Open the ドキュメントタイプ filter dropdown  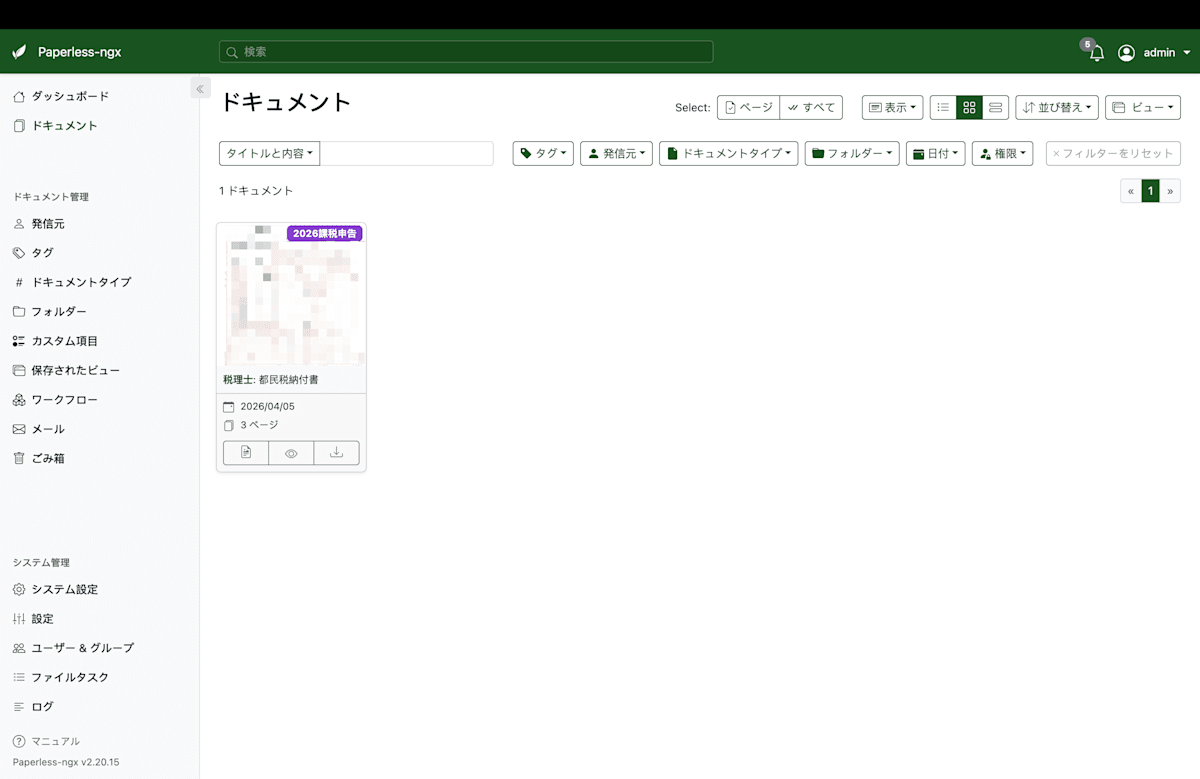coord(728,154)
